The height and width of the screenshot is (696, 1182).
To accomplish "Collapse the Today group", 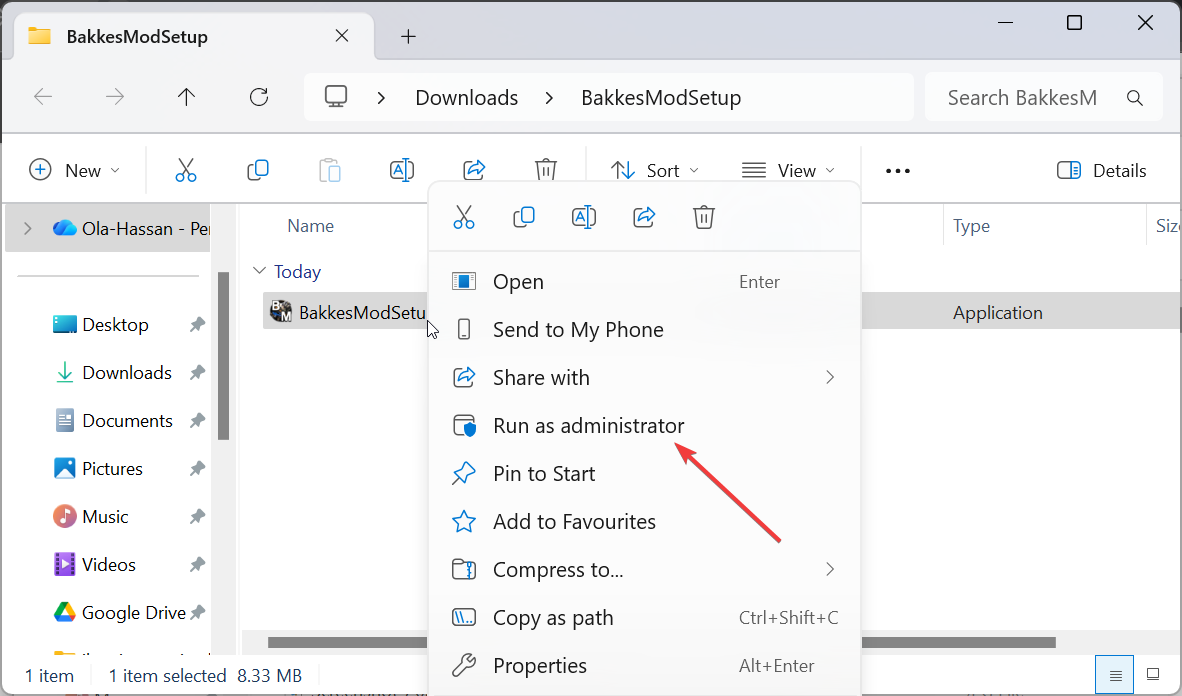I will point(259,271).
